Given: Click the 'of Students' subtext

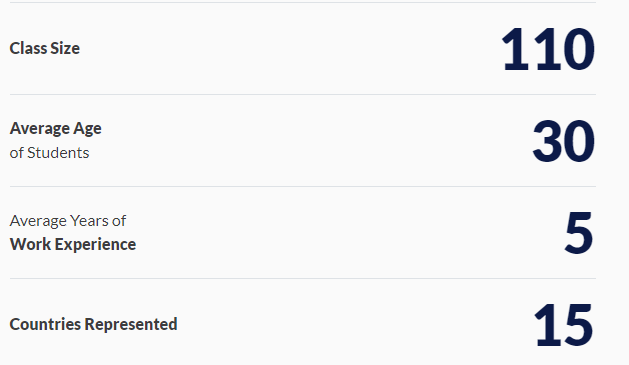Looking at the screenshot, I should click(49, 153).
